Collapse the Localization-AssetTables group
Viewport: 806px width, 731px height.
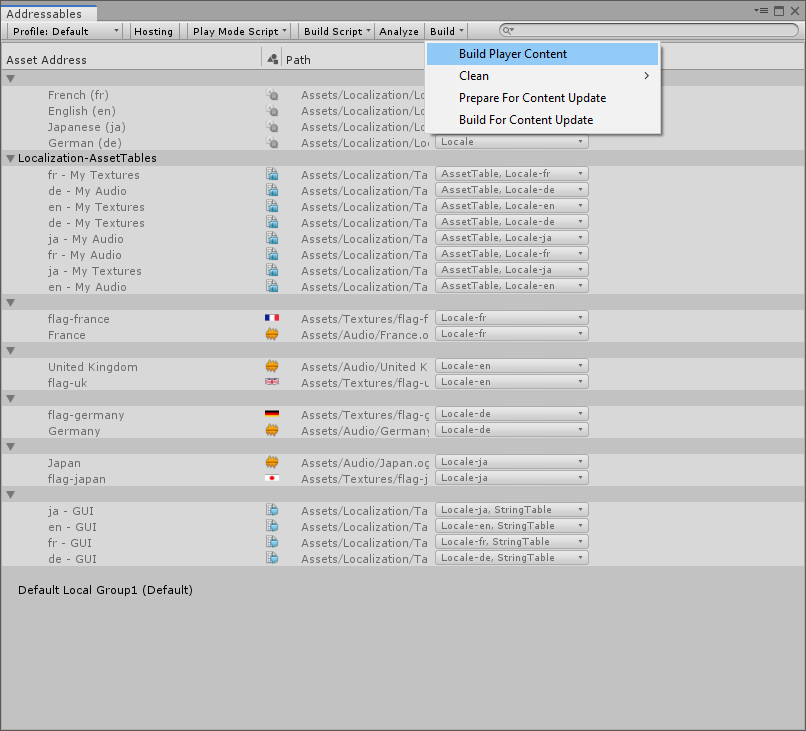tap(10, 158)
